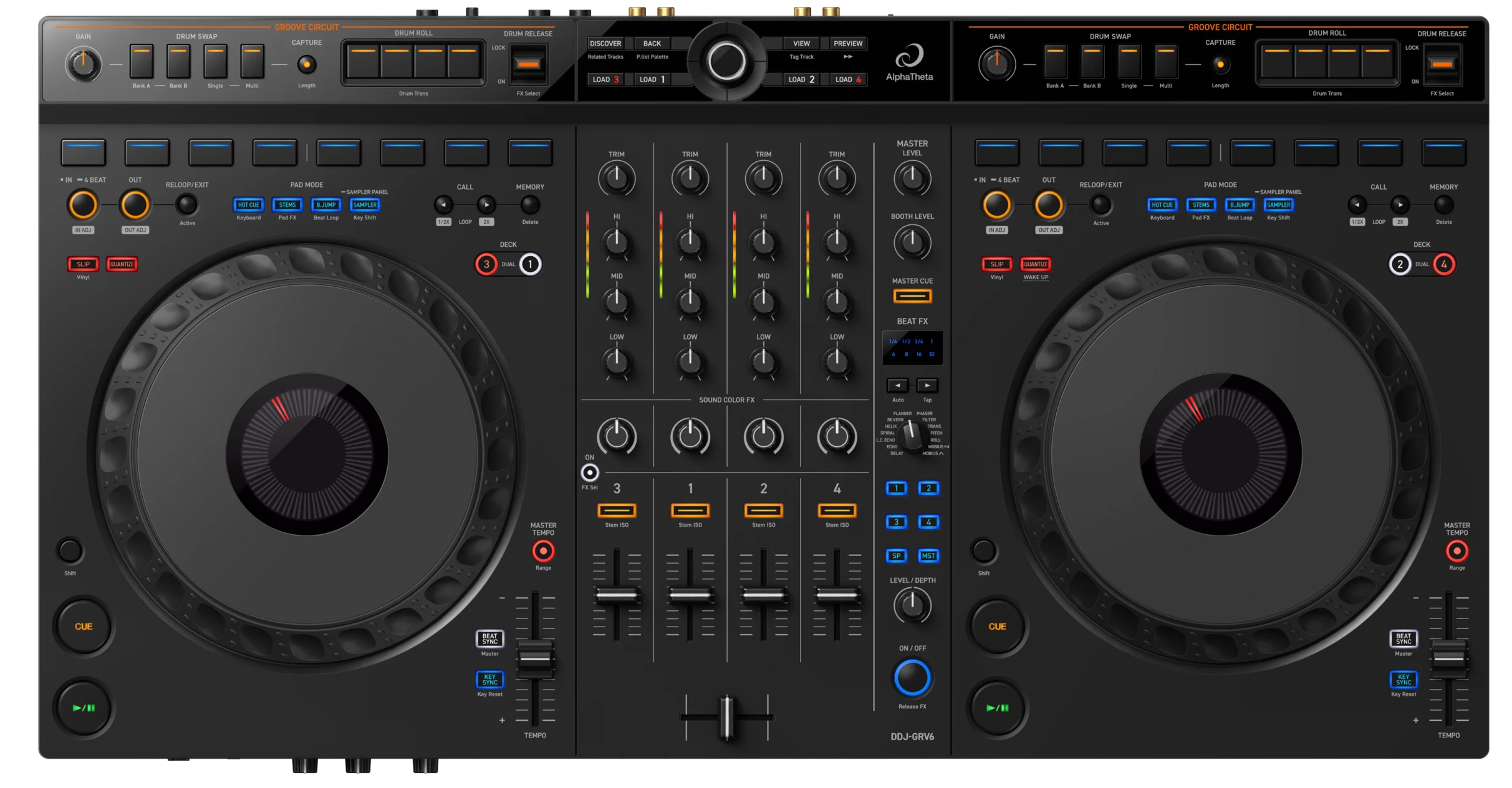The image size is (1512, 788).
Task: Toggle SLIP on the left deck
Action: (x=83, y=264)
